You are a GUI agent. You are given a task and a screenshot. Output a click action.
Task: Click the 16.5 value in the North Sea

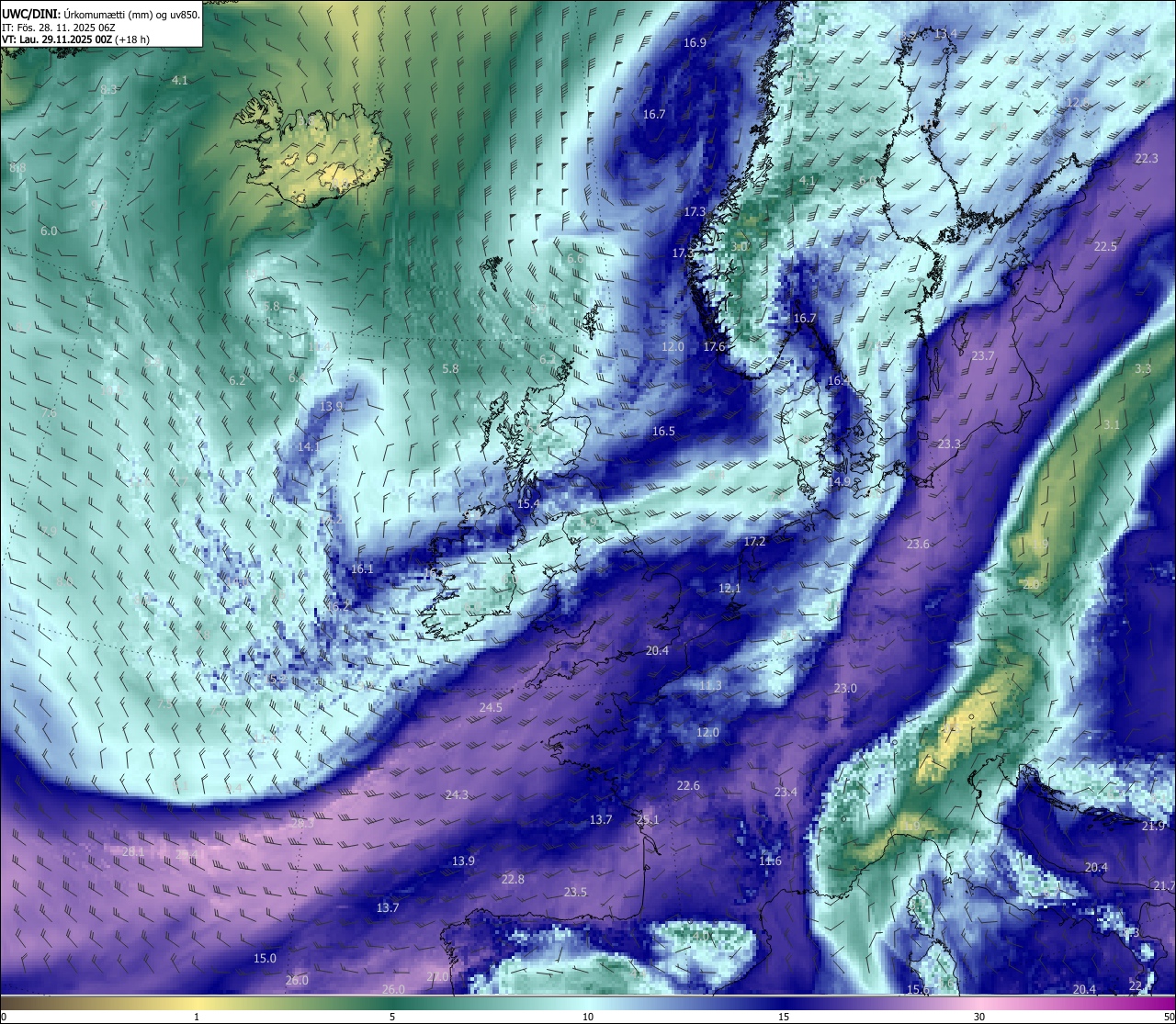663,432
